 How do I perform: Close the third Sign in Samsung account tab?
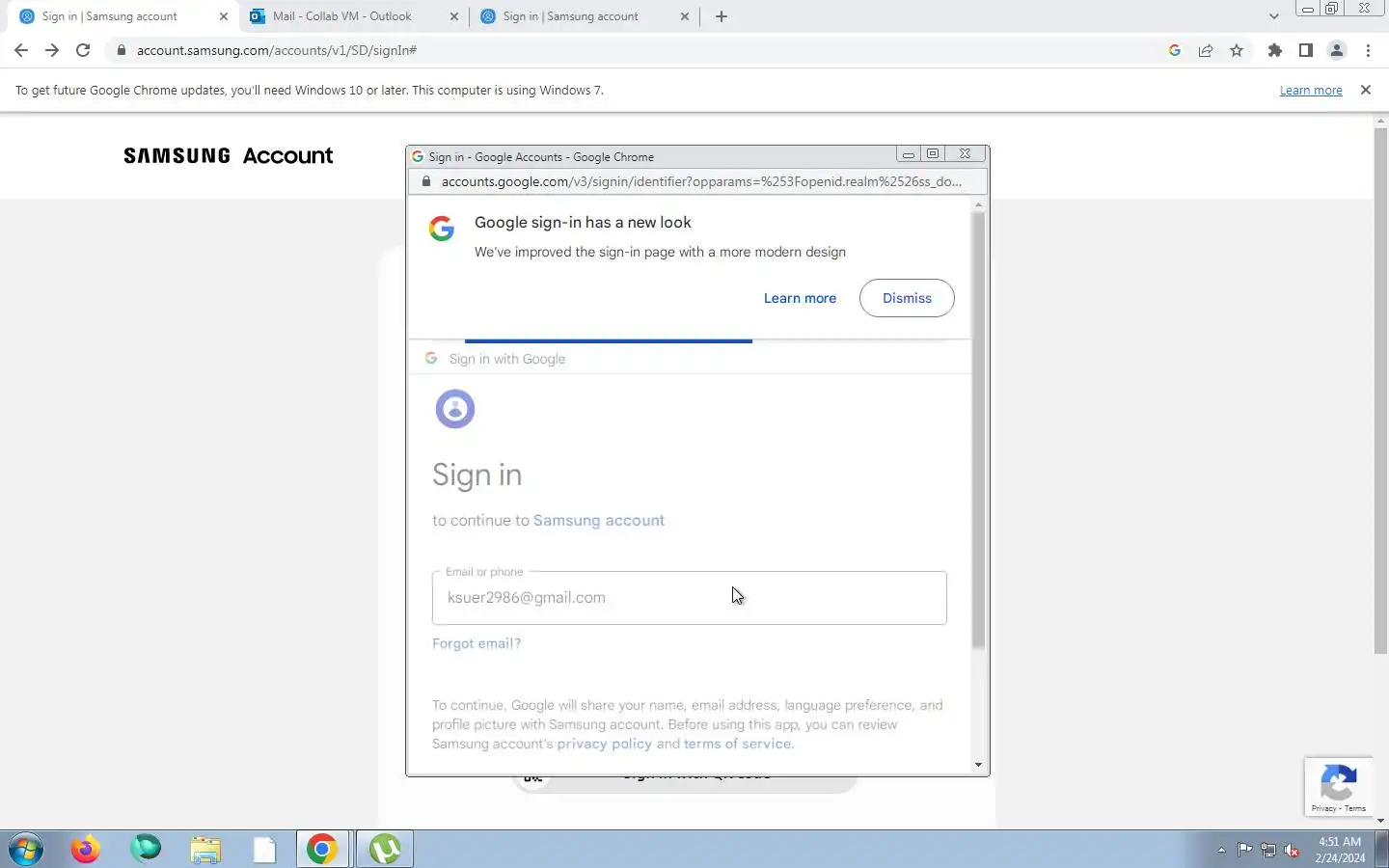point(685,16)
